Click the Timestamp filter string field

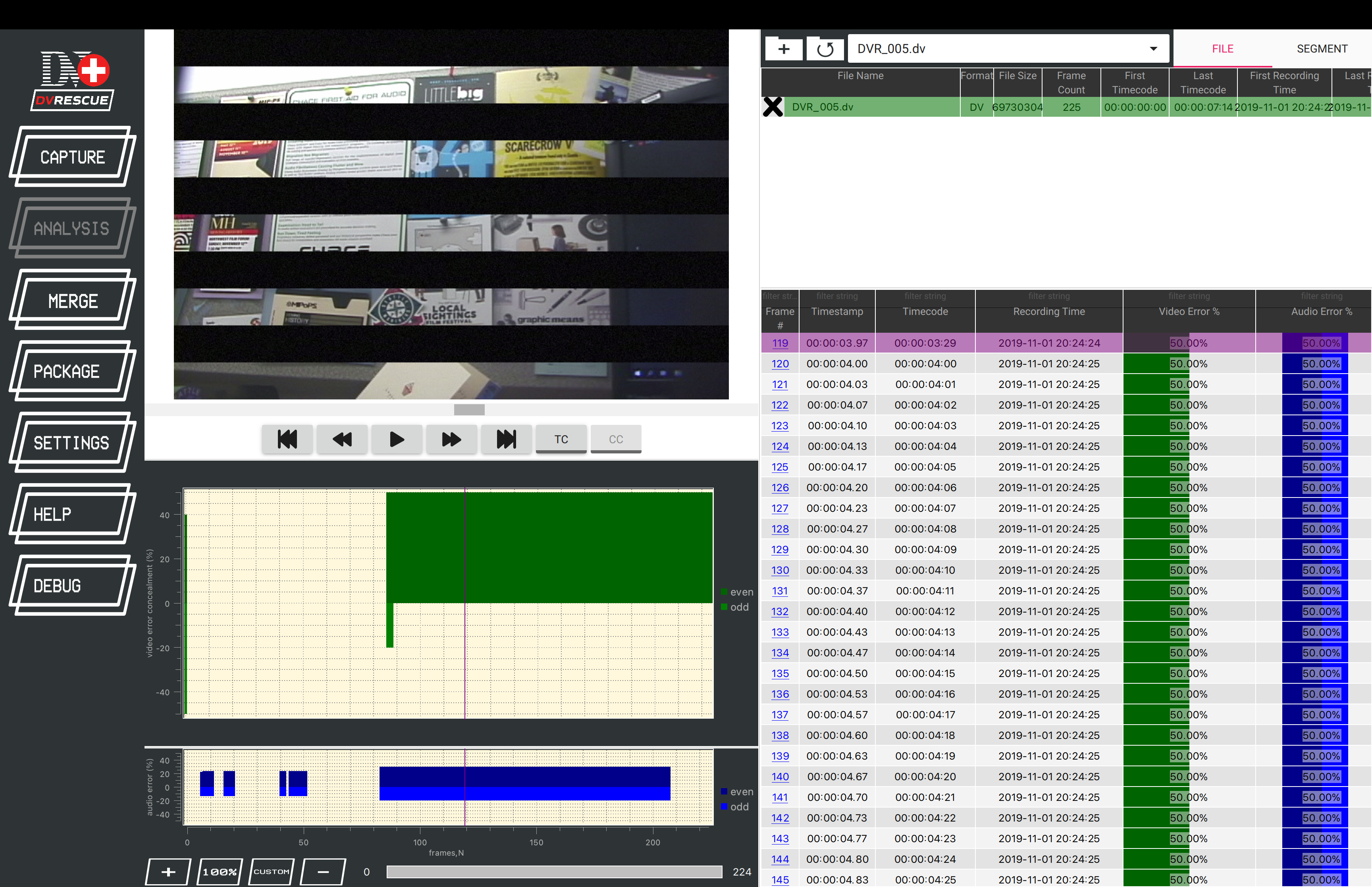coord(837,296)
